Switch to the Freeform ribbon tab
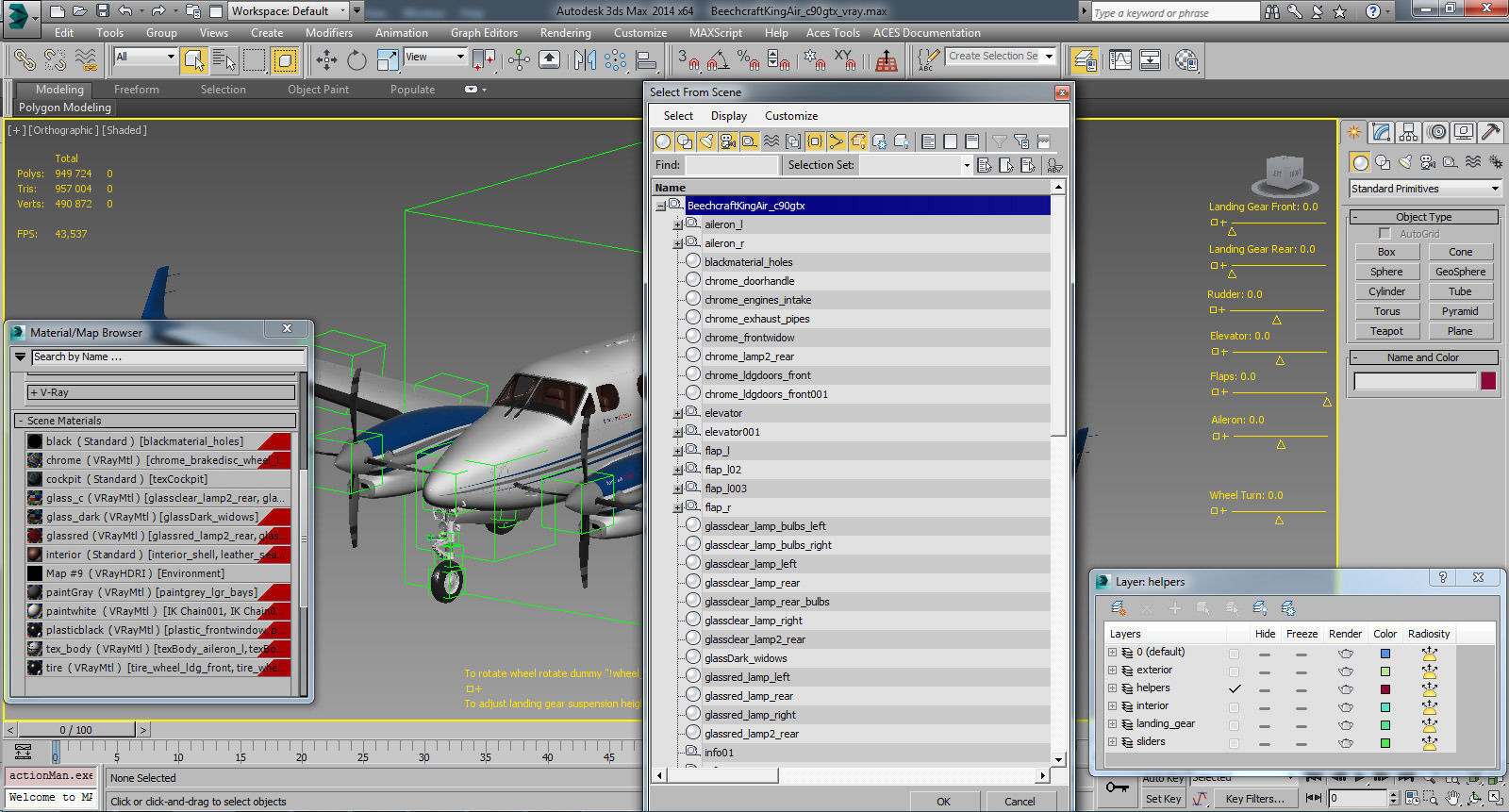 click(137, 90)
